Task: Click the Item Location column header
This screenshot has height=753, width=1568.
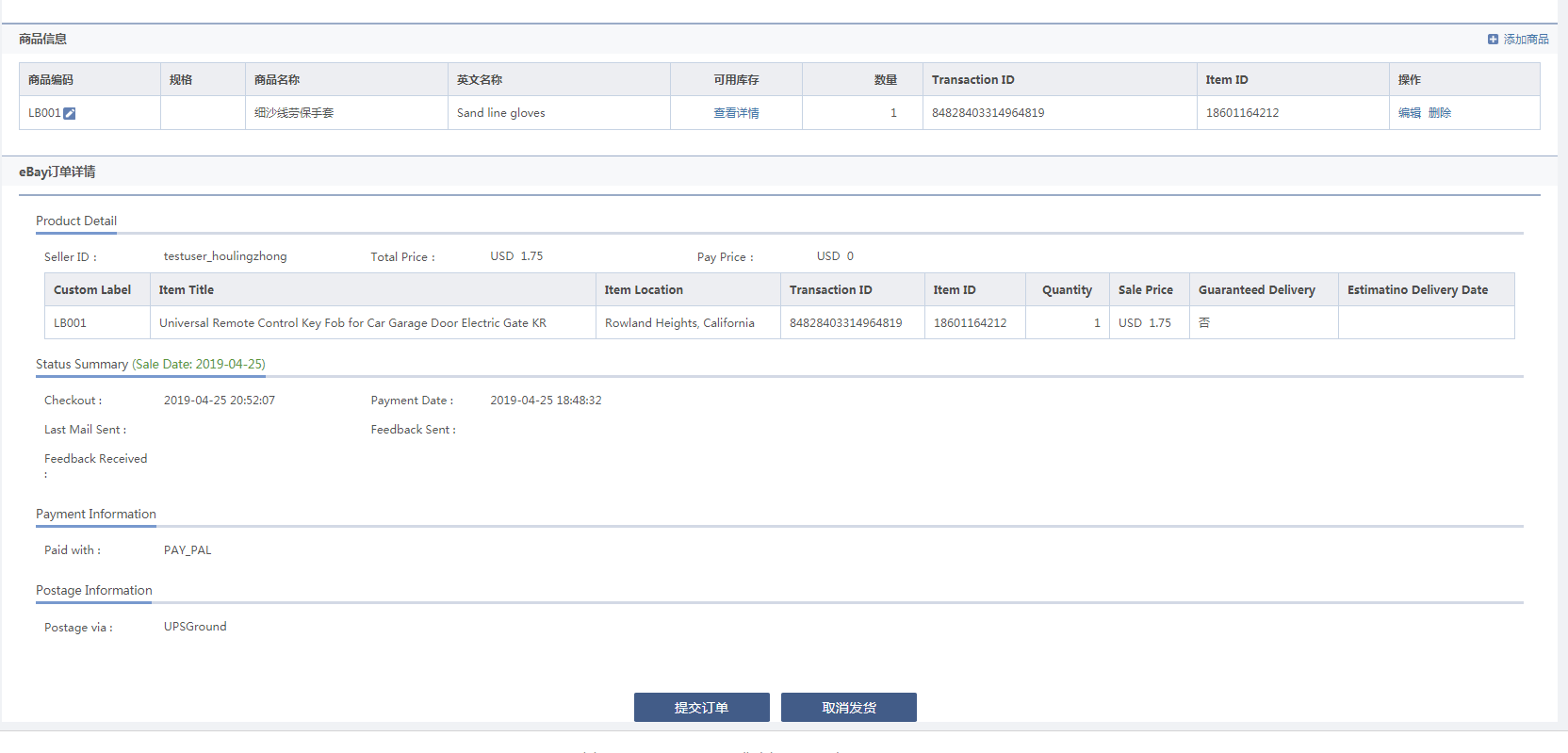Action: click(688, 289)
